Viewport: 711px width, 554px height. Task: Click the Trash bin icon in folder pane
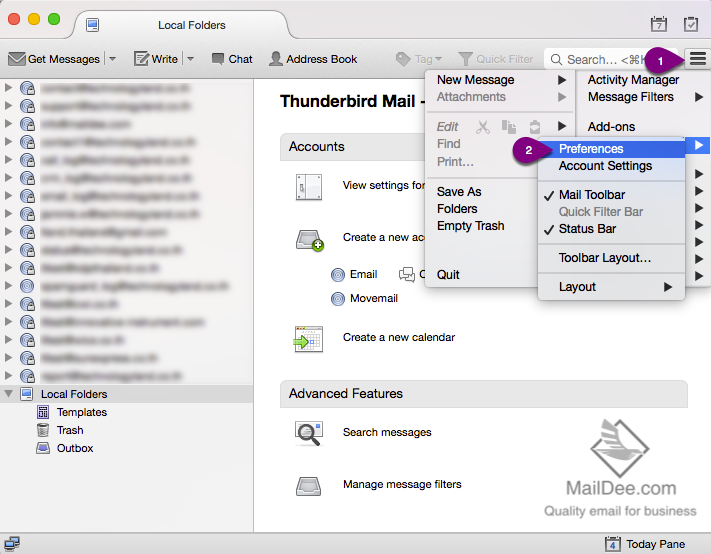coord(43,430)
